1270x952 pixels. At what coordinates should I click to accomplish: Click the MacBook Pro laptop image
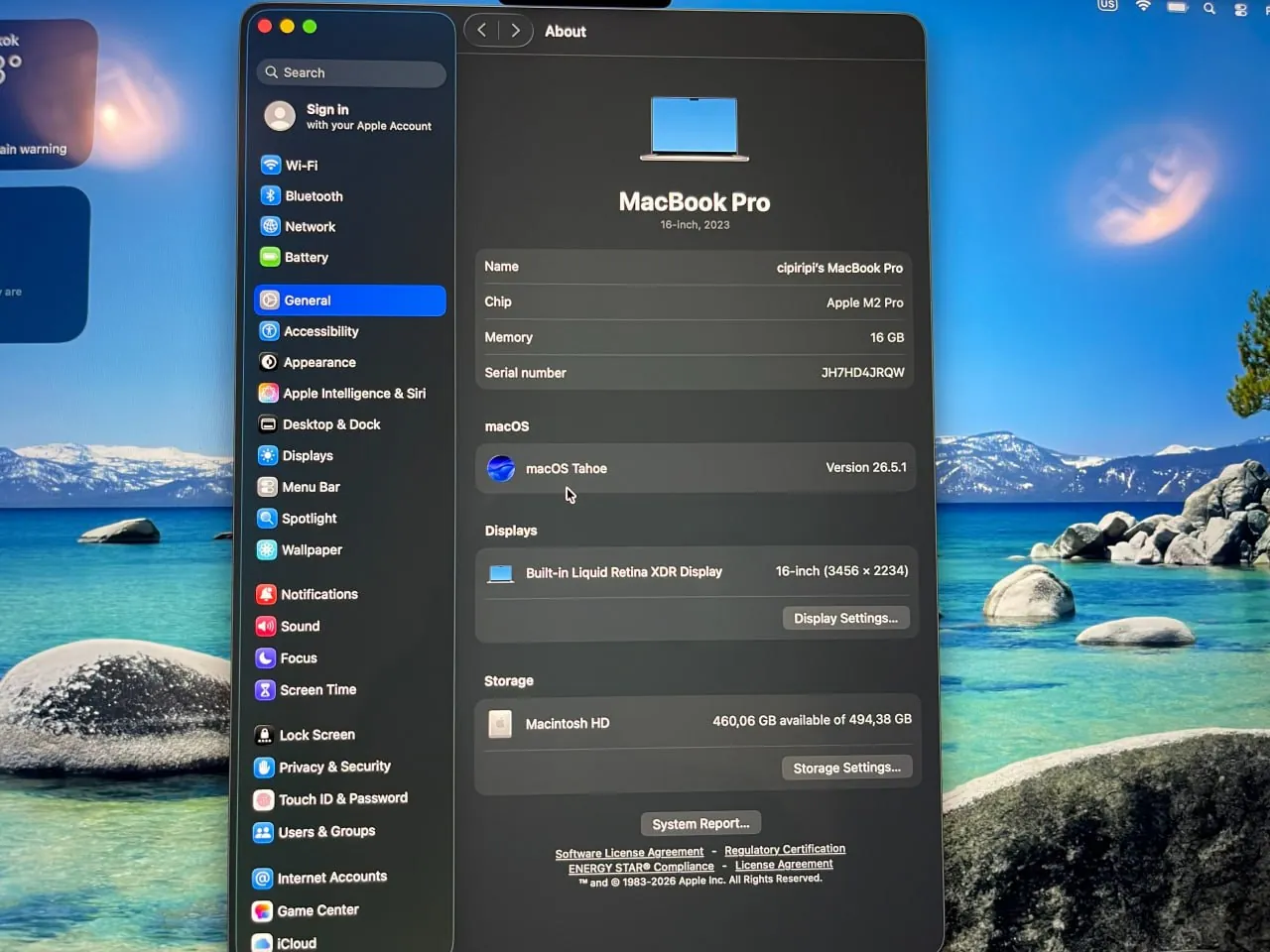[695, 129]
